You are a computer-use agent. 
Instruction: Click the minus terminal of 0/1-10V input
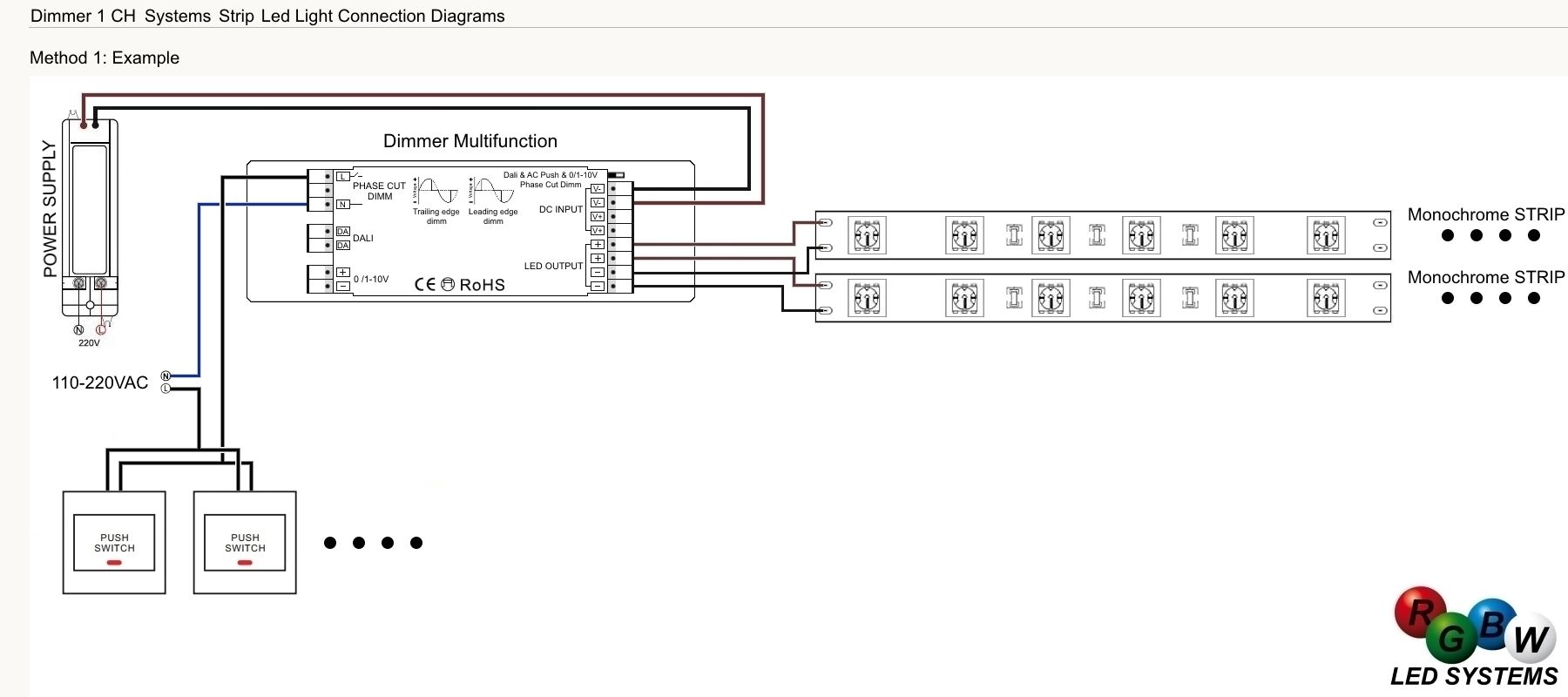[x=343, y=286]
